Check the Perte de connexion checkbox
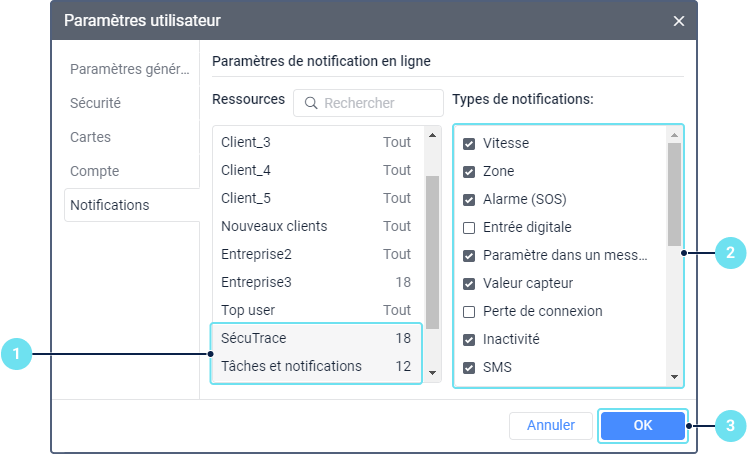The width and height of the screenshot is (747, 454). click(x=469, y=311)
